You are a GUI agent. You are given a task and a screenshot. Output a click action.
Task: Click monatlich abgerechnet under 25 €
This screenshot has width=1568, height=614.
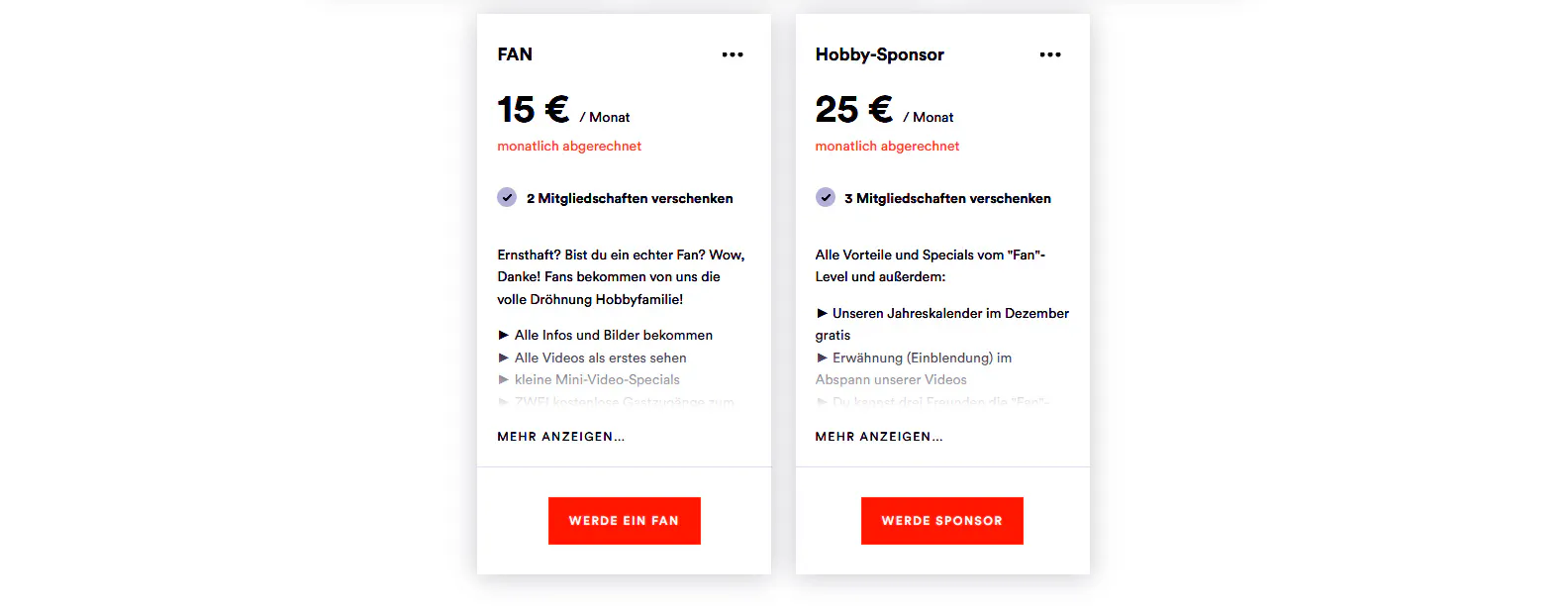click(887, 146)
